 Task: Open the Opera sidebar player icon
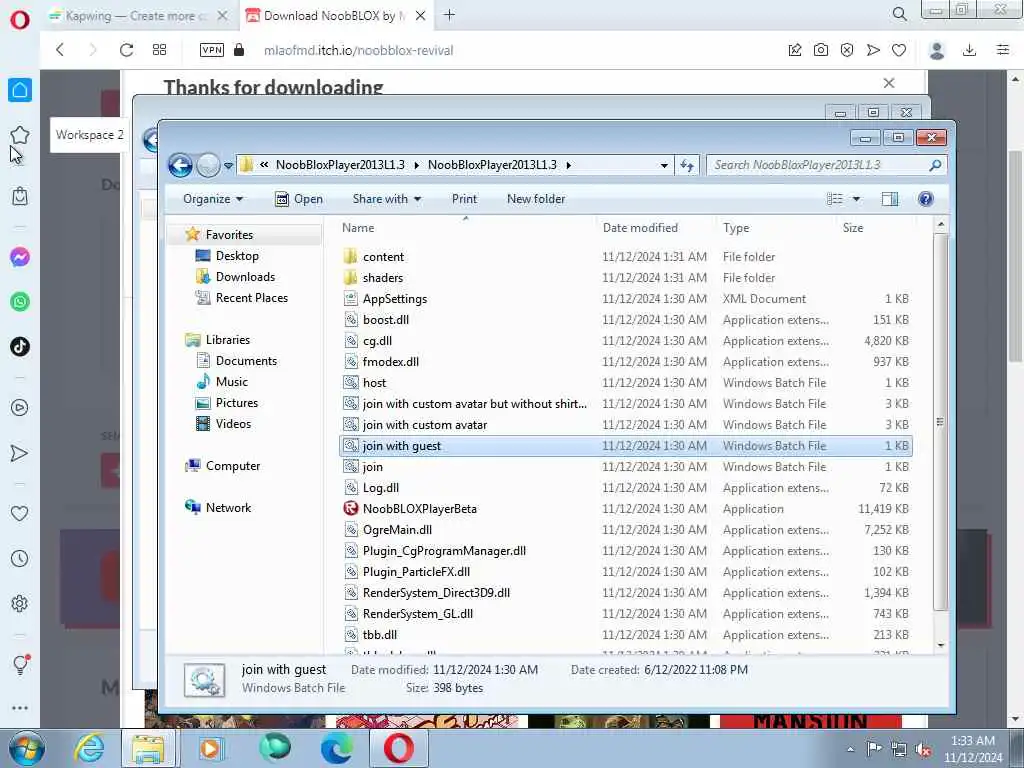tap(20, 408)
